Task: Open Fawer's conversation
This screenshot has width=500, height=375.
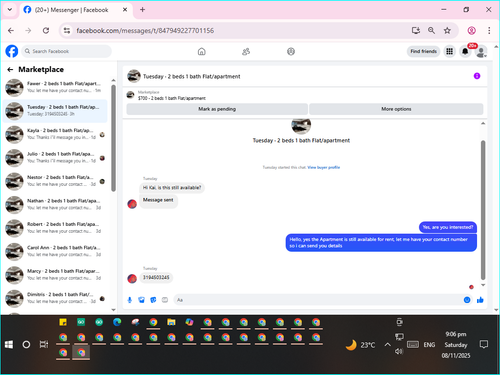Action: (55, 87)
